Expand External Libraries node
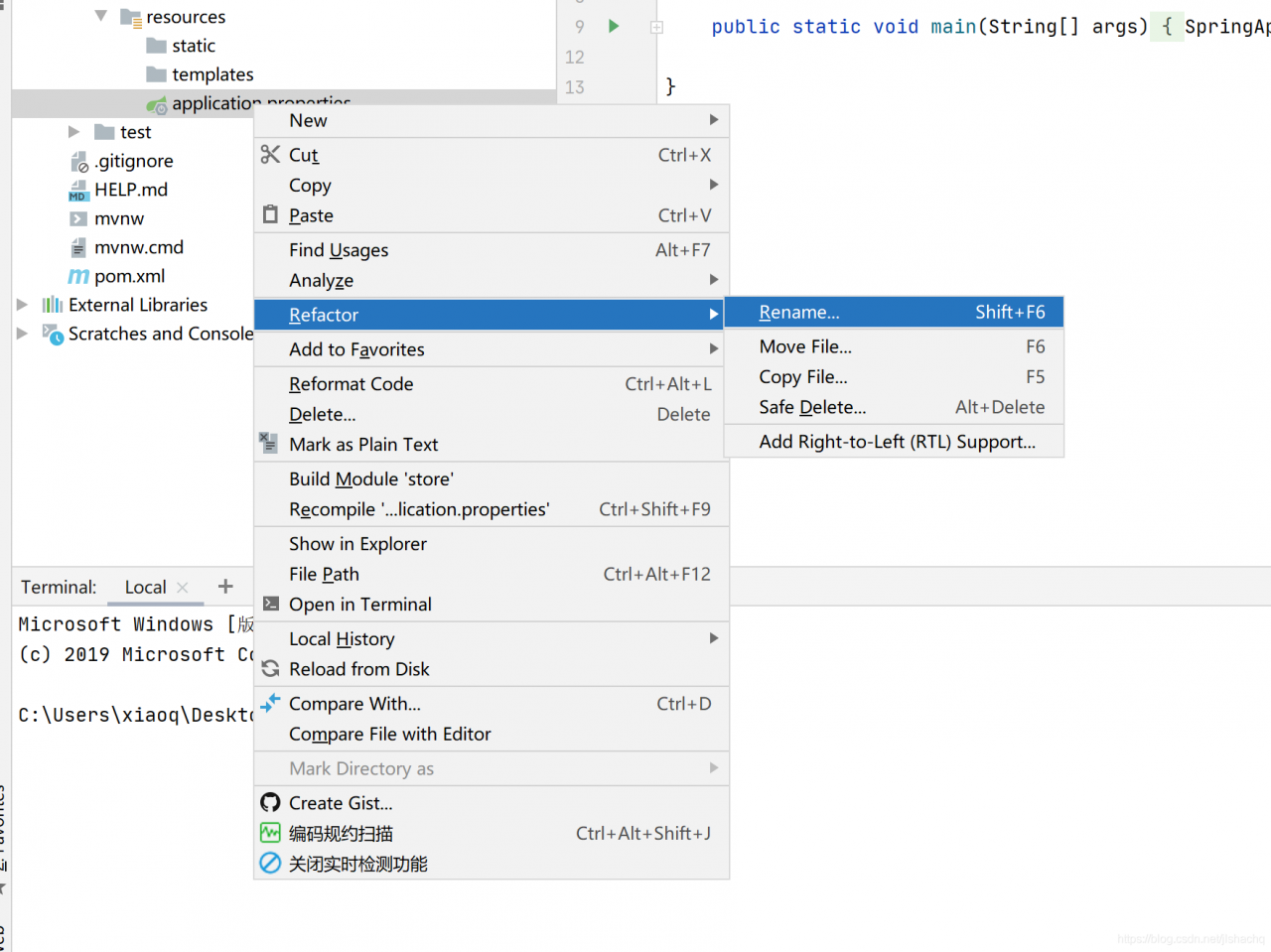The width and height of the screenshot is (1271, 952). 23,305
